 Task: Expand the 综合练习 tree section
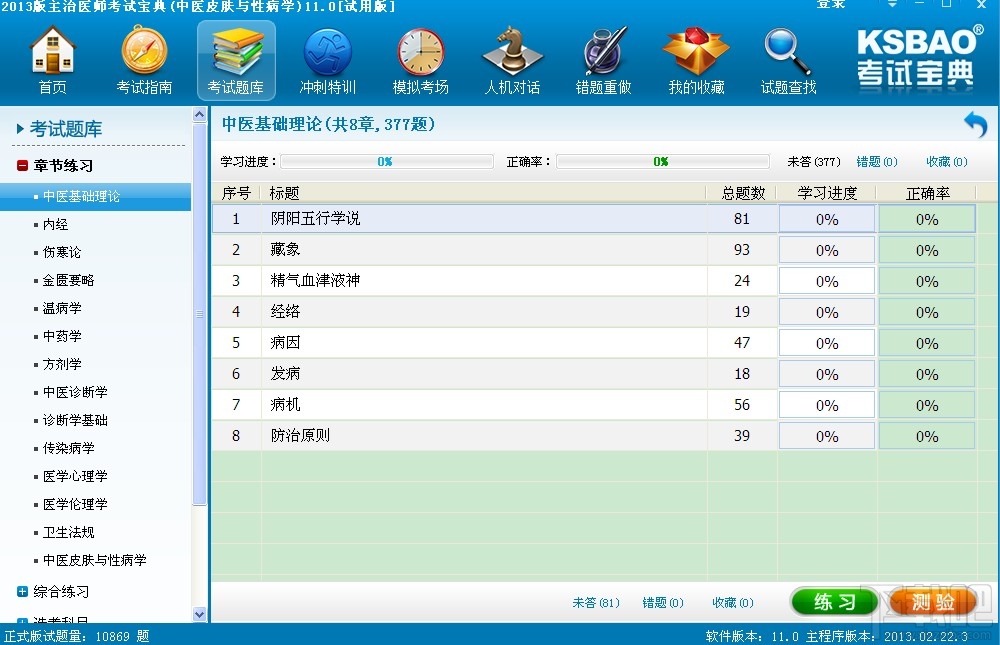point(22,591)
